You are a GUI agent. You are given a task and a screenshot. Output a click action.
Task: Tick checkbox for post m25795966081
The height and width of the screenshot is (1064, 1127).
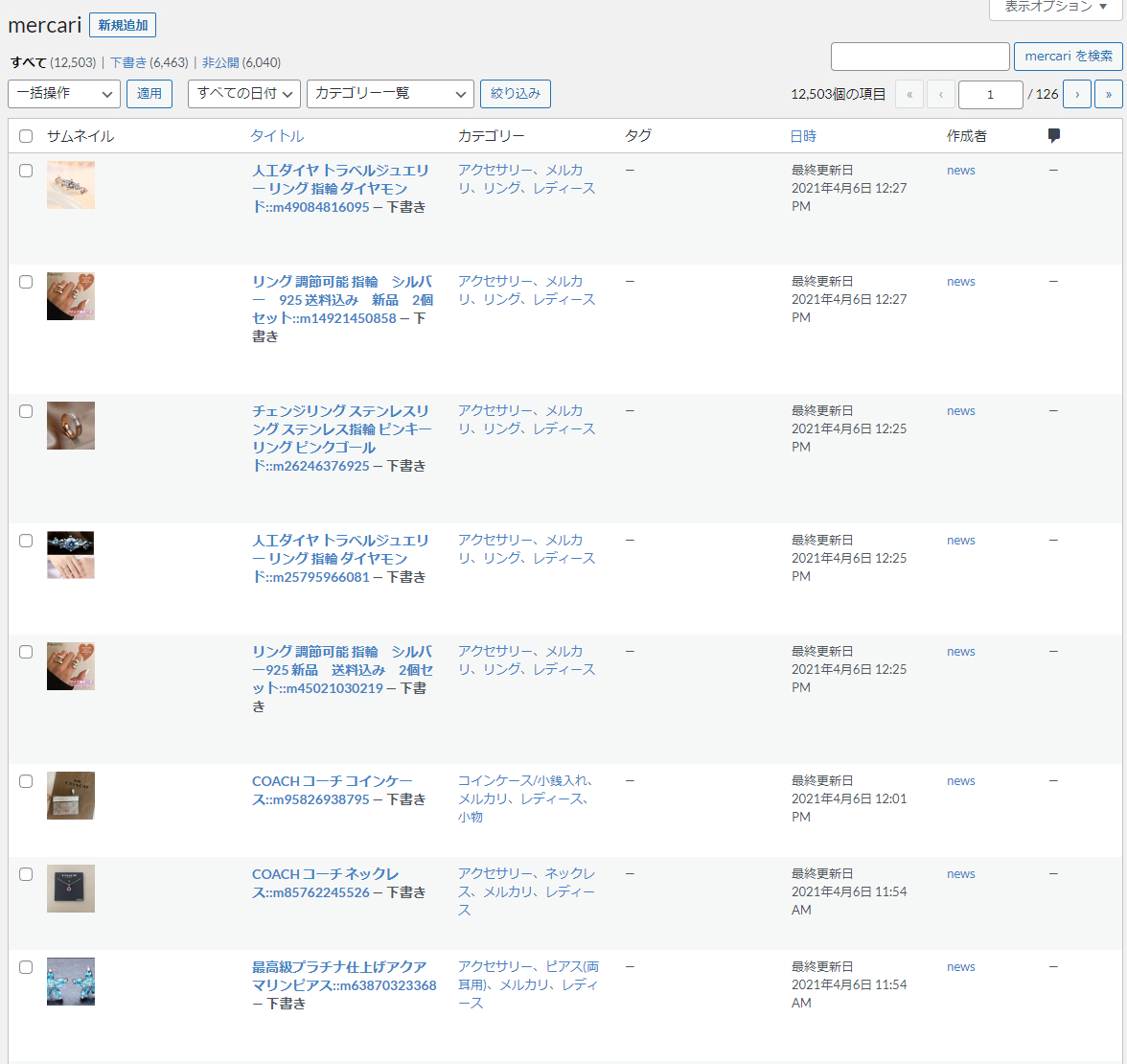point(26,541)
